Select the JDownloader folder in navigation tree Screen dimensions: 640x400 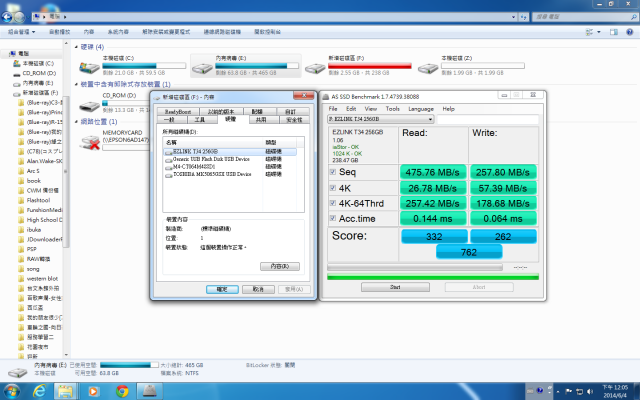[40, 239]
